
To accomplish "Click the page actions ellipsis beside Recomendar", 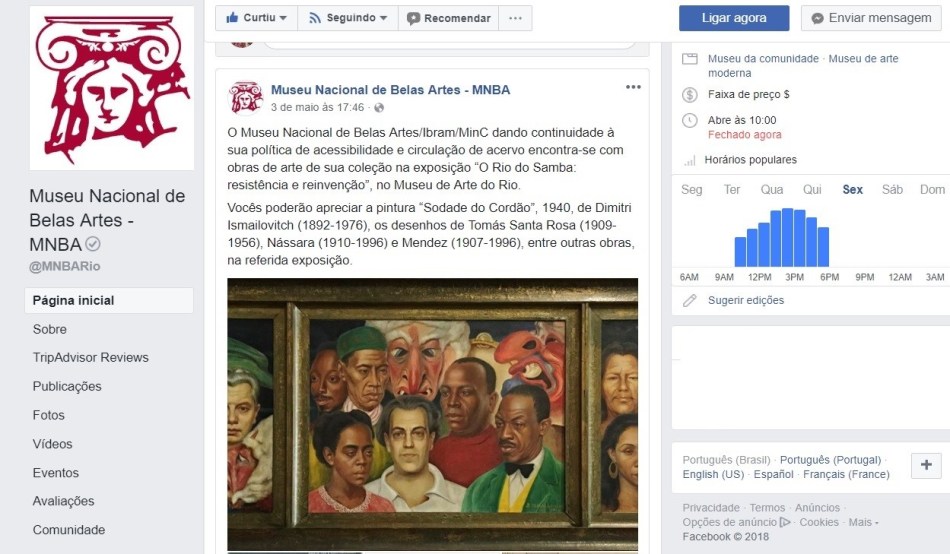I will click(515, 18).
